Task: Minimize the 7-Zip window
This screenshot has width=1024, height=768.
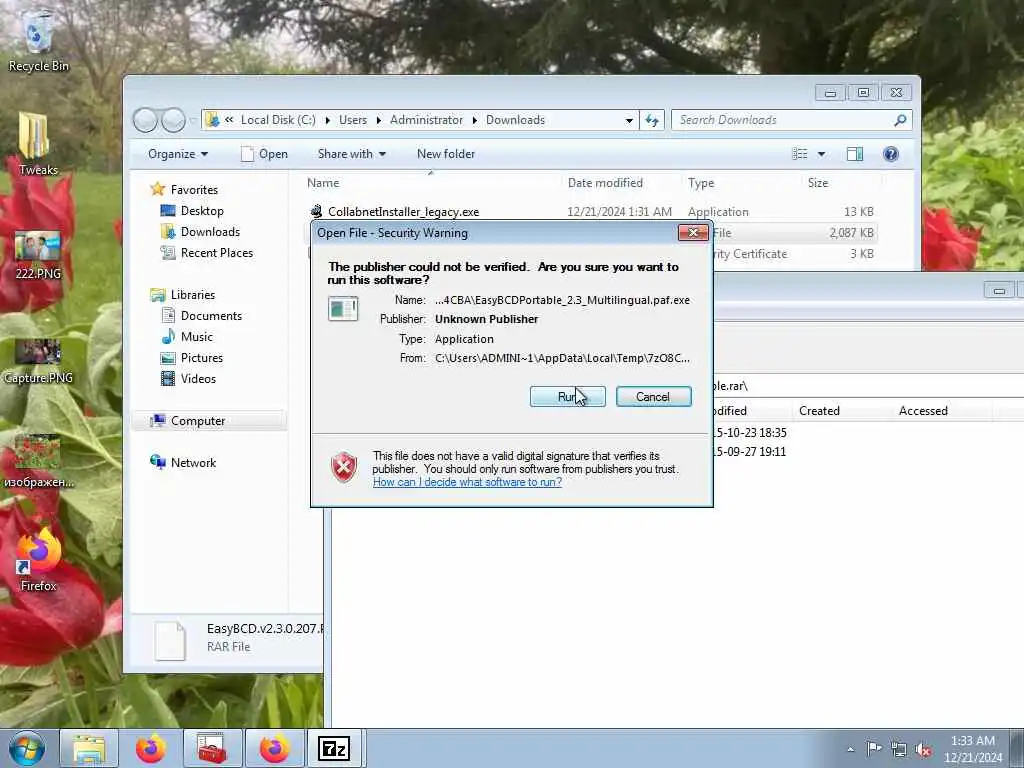Action: (999, 291)
